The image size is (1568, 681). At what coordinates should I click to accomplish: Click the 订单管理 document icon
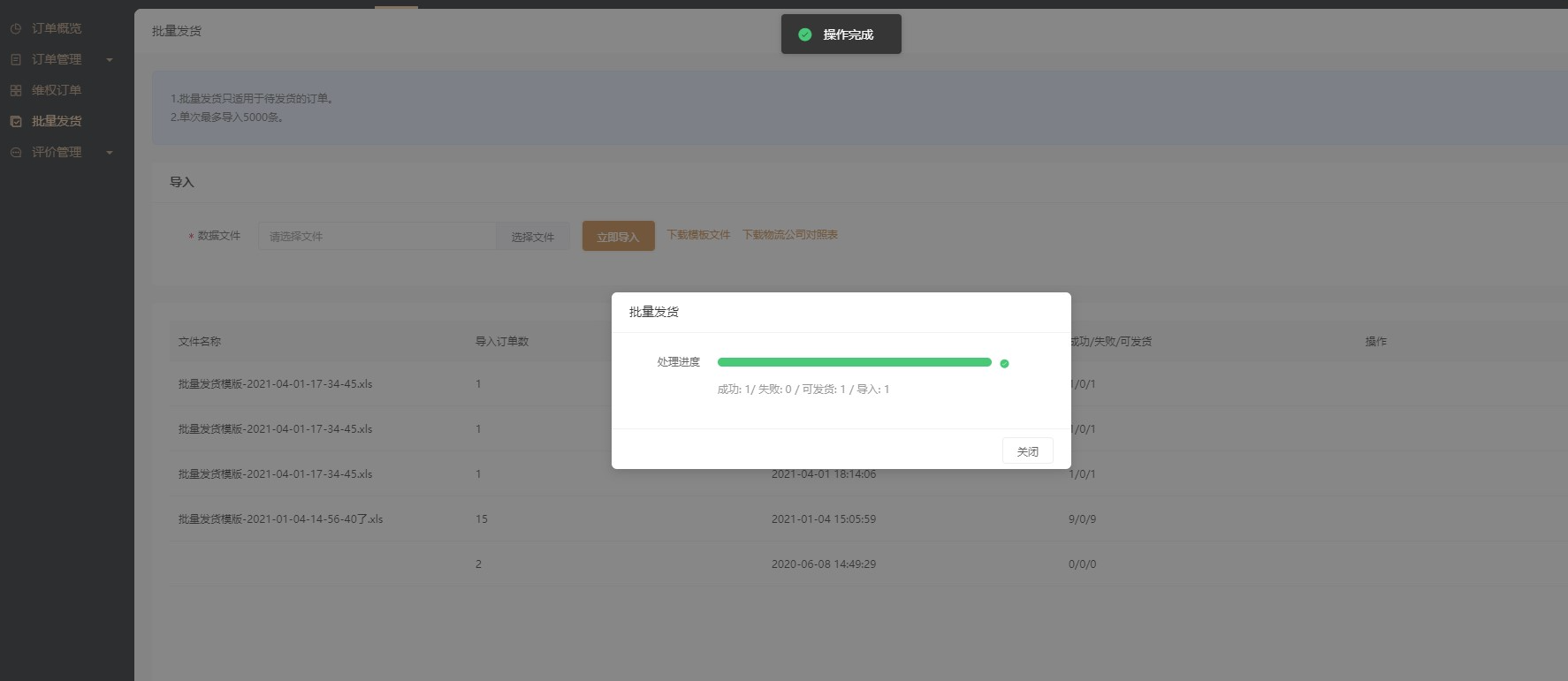16,60
